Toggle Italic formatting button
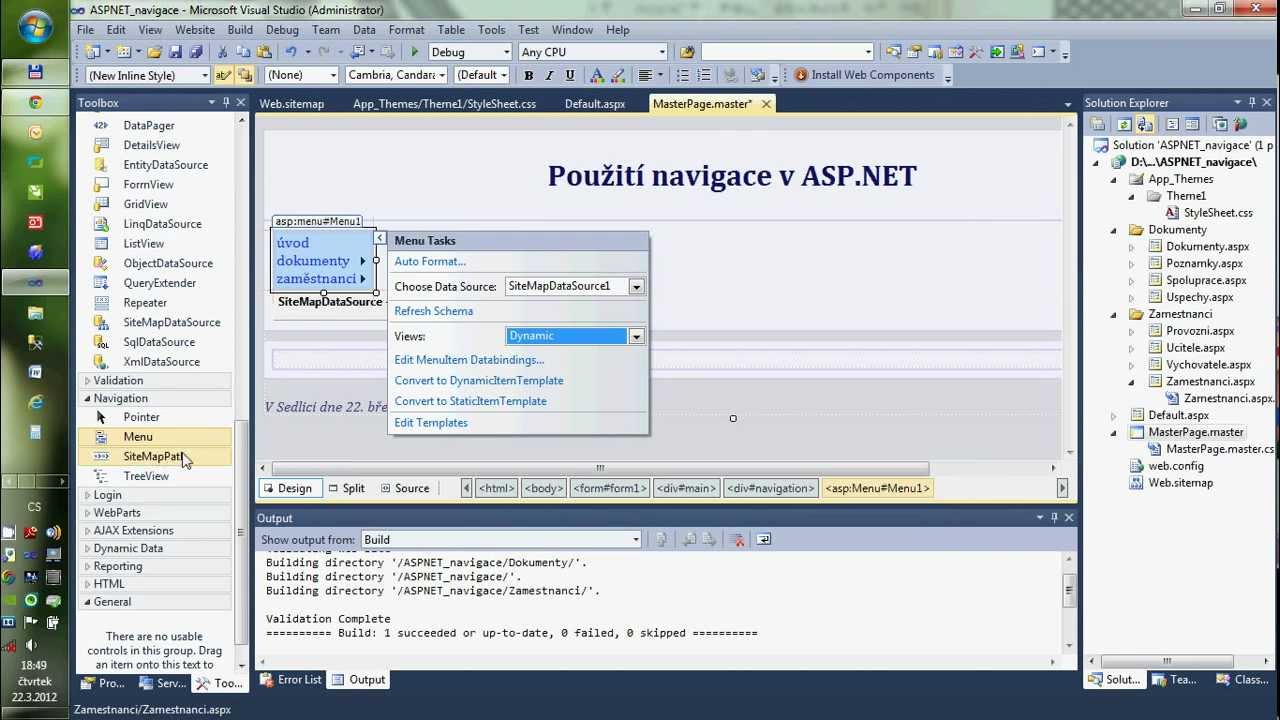This screenshot has height=720, width=1280. pyautogui.click(x=549, y=75)
